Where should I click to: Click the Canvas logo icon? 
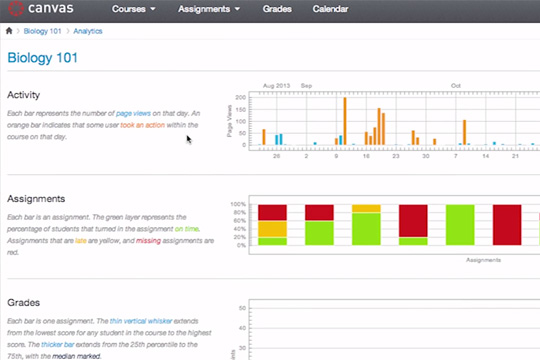[x=15, y=8]
